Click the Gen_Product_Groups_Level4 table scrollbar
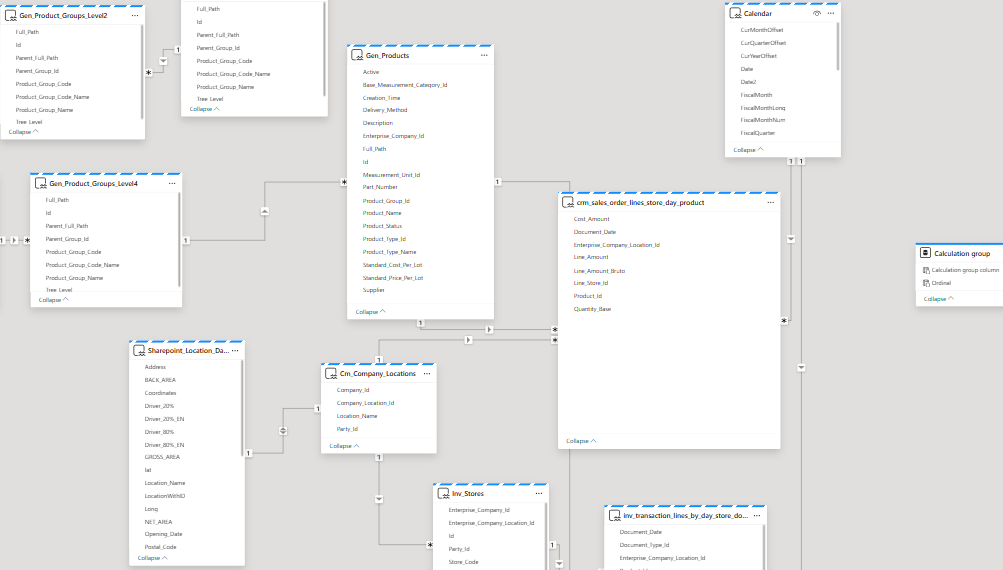 [x=180, y=240]
